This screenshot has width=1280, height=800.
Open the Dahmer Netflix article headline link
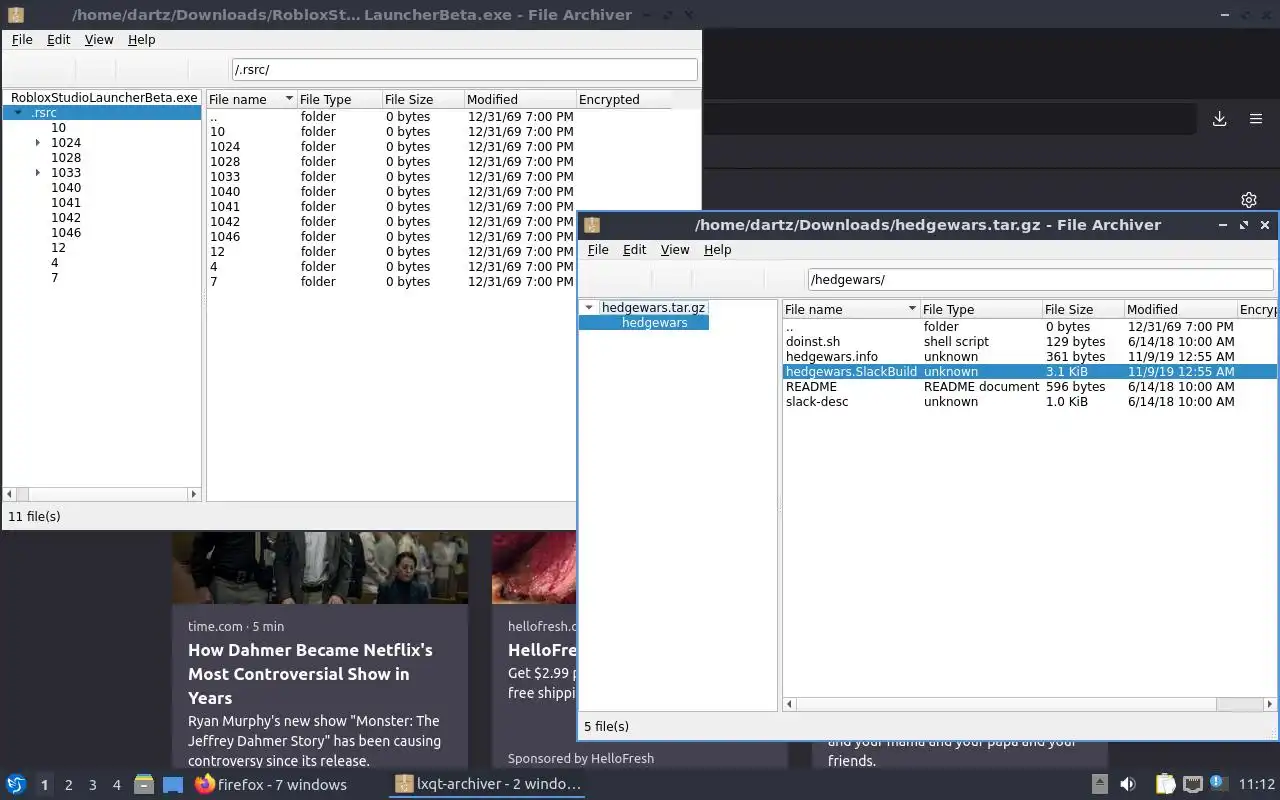point(310,674)
